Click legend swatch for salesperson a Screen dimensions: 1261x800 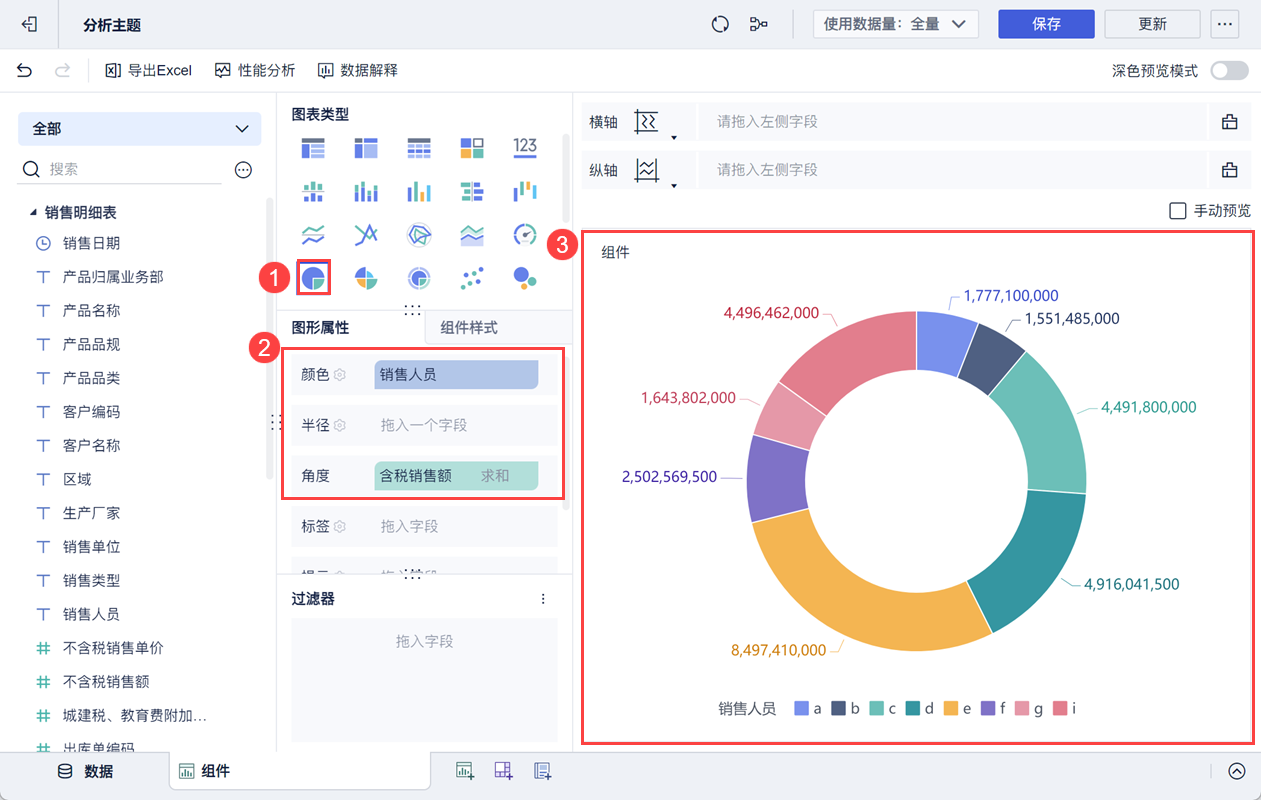click(801, 708)
